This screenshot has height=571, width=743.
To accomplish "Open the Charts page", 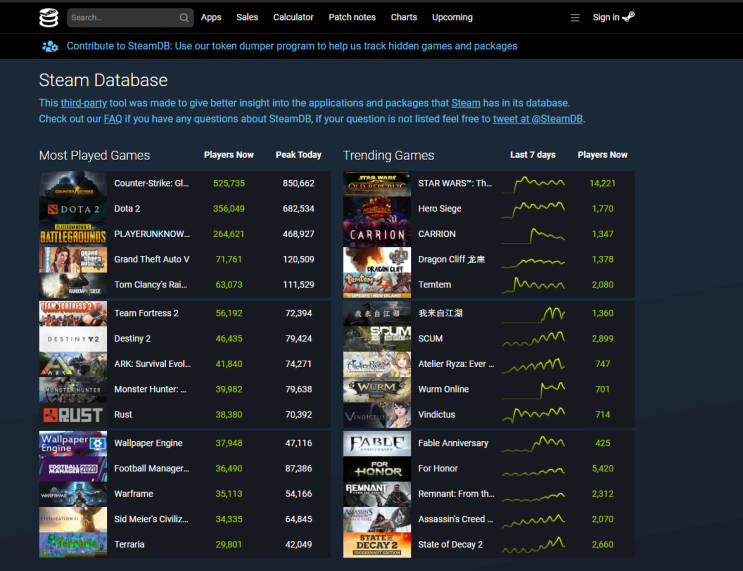I will (x=404, y=18).
